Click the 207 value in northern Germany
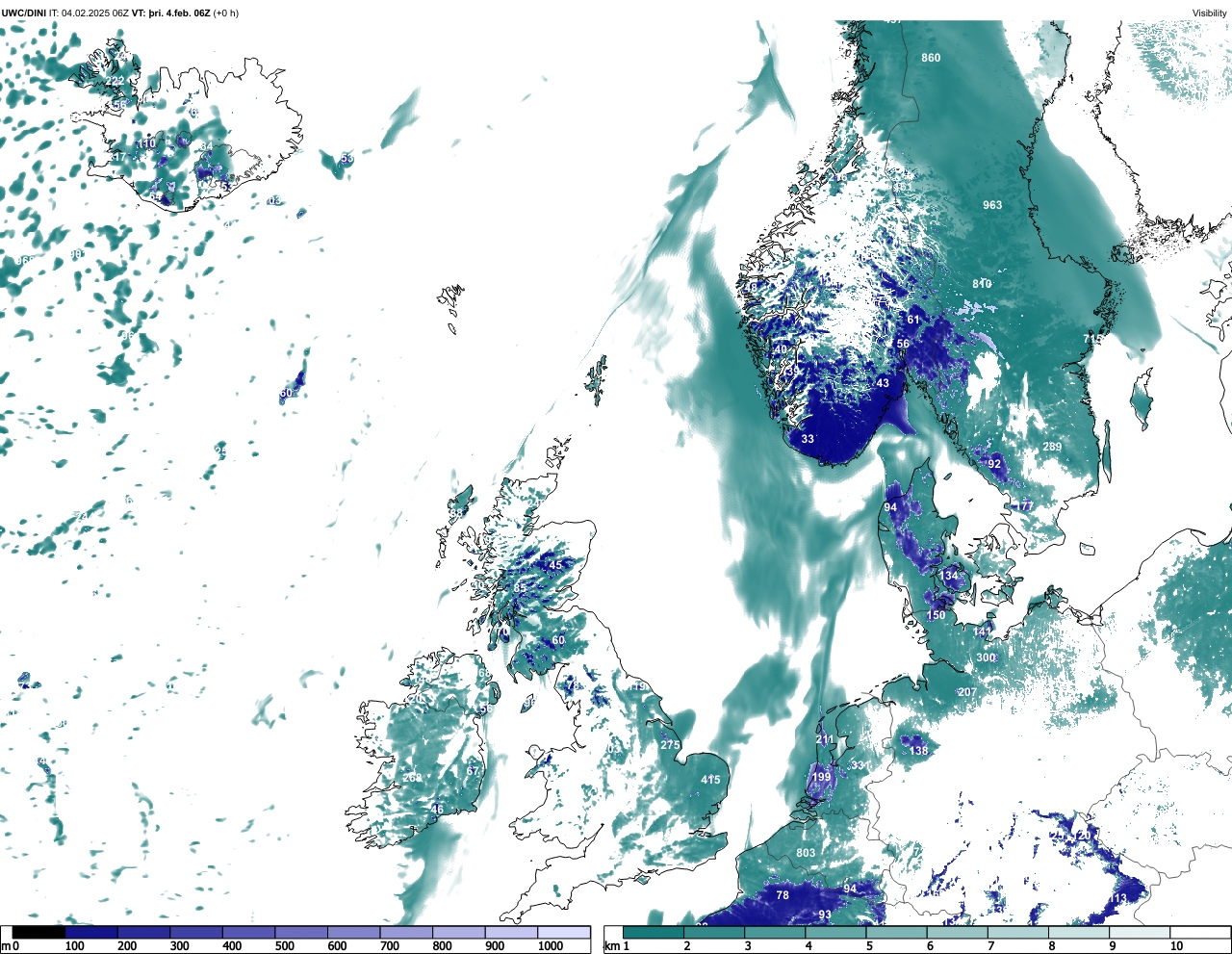This screenshot has height=954, width=1232. tap(967, 692)
